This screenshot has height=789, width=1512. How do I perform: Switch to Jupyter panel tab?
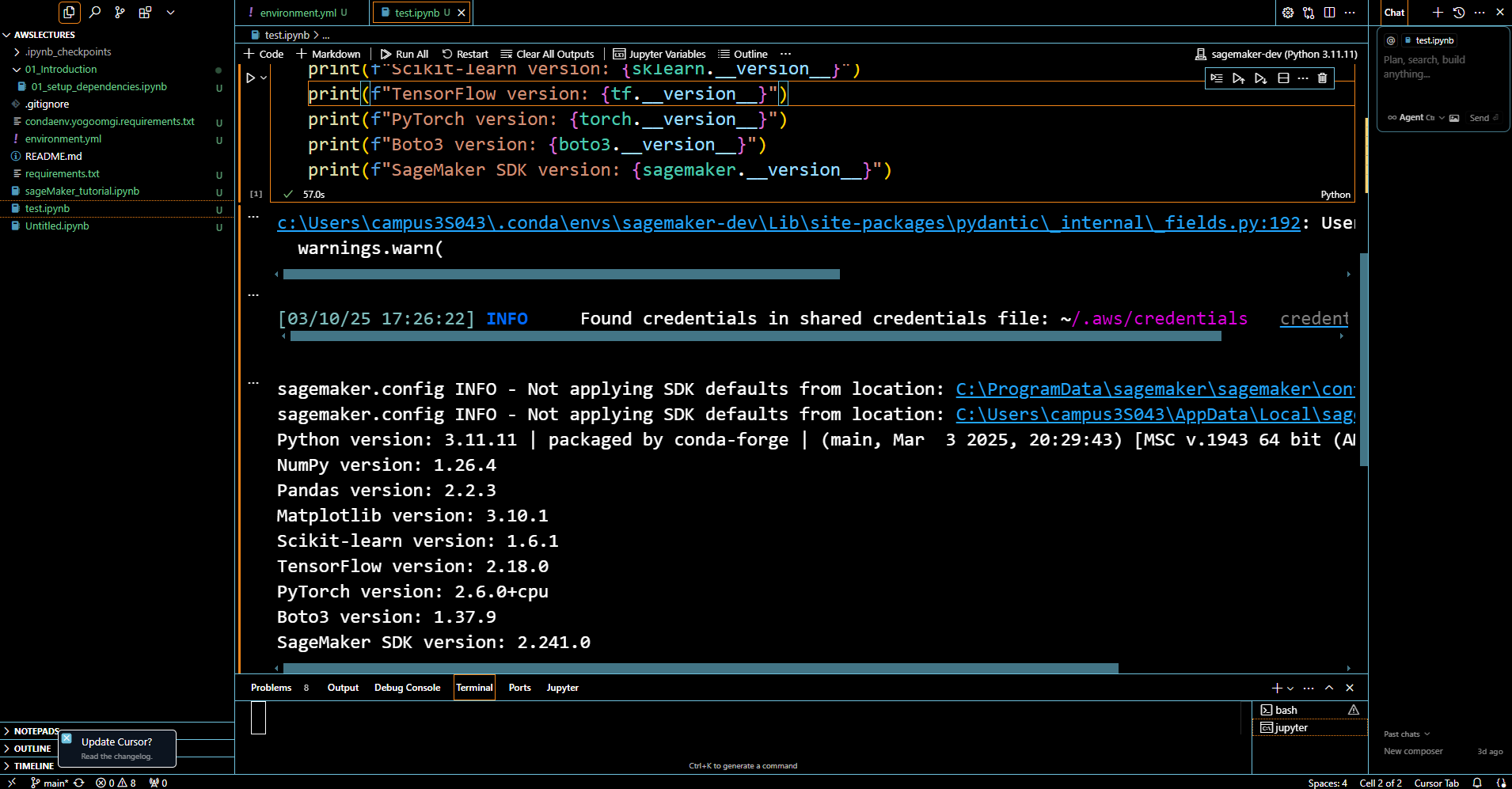point(562,688)
